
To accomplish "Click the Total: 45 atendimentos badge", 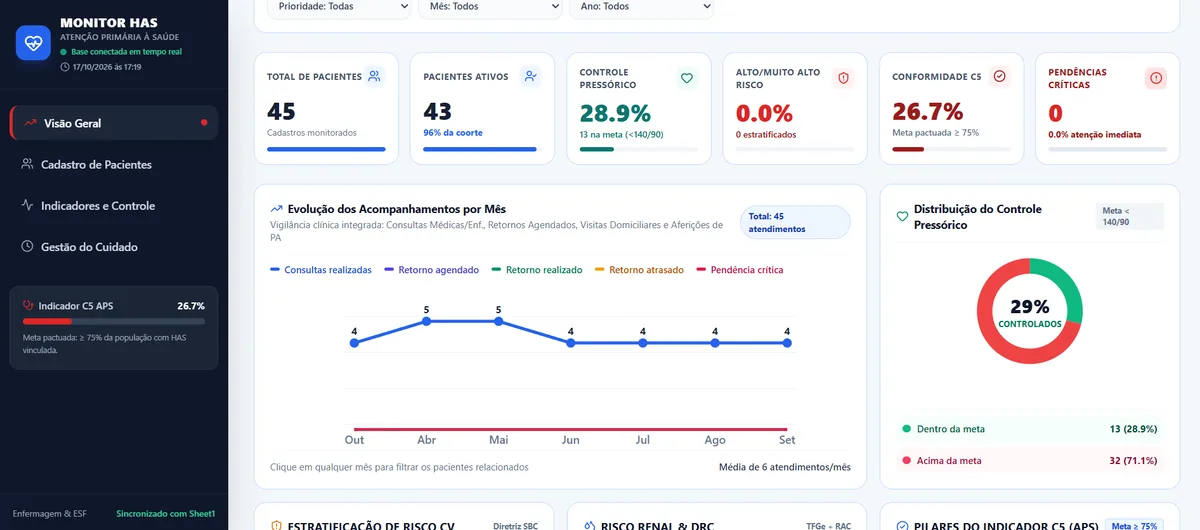I will tap(795, 222).
